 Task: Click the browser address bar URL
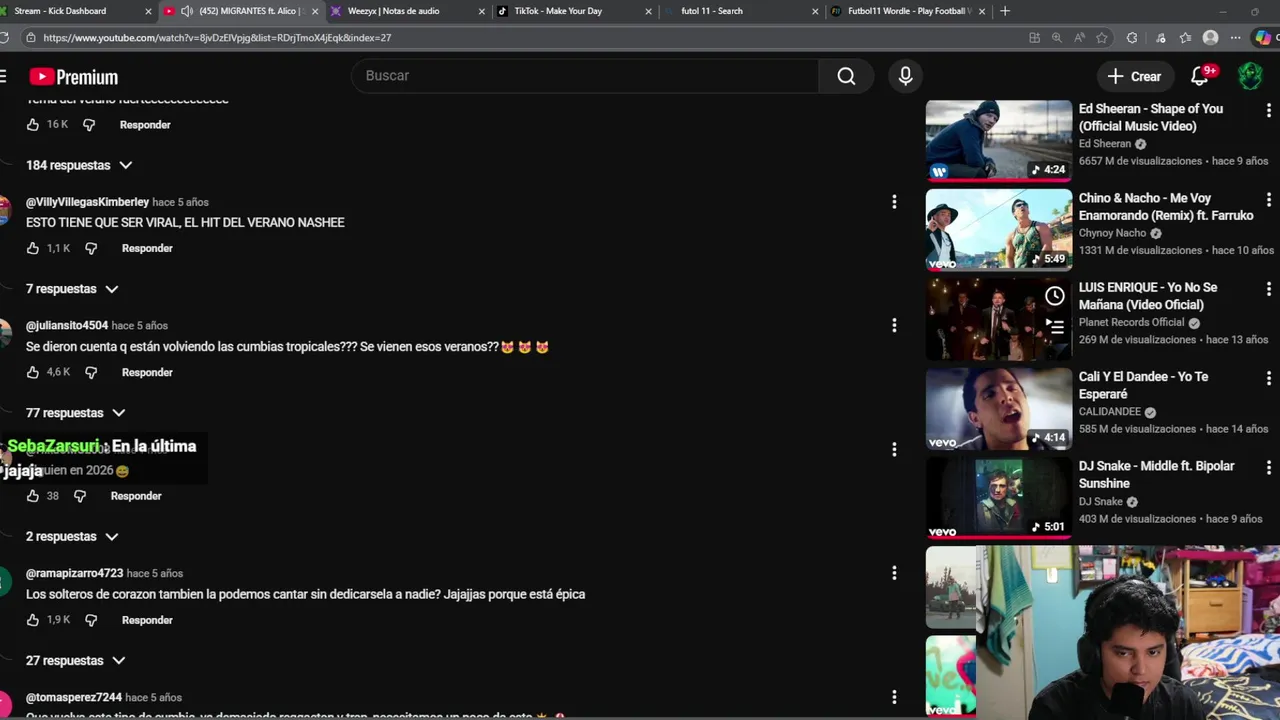(x=217, y=38)
